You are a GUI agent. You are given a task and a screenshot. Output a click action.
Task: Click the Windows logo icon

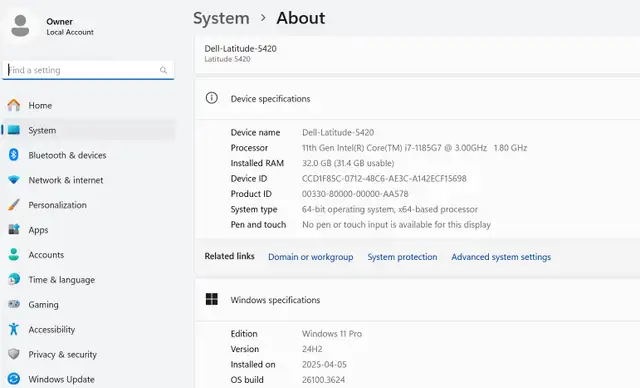coord(211,299)
